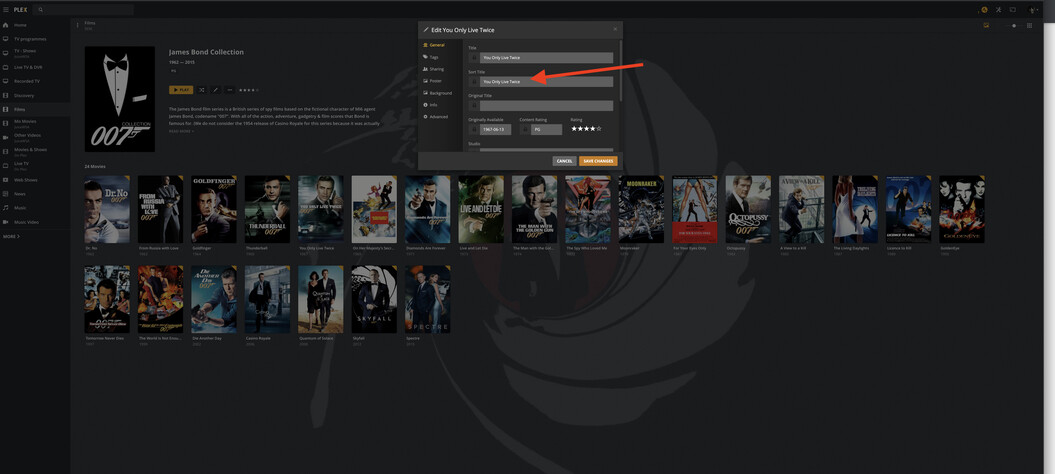Click the Content Rating PG field
1055x474 pixels.
pyautogui.click(x=546, y=129)
